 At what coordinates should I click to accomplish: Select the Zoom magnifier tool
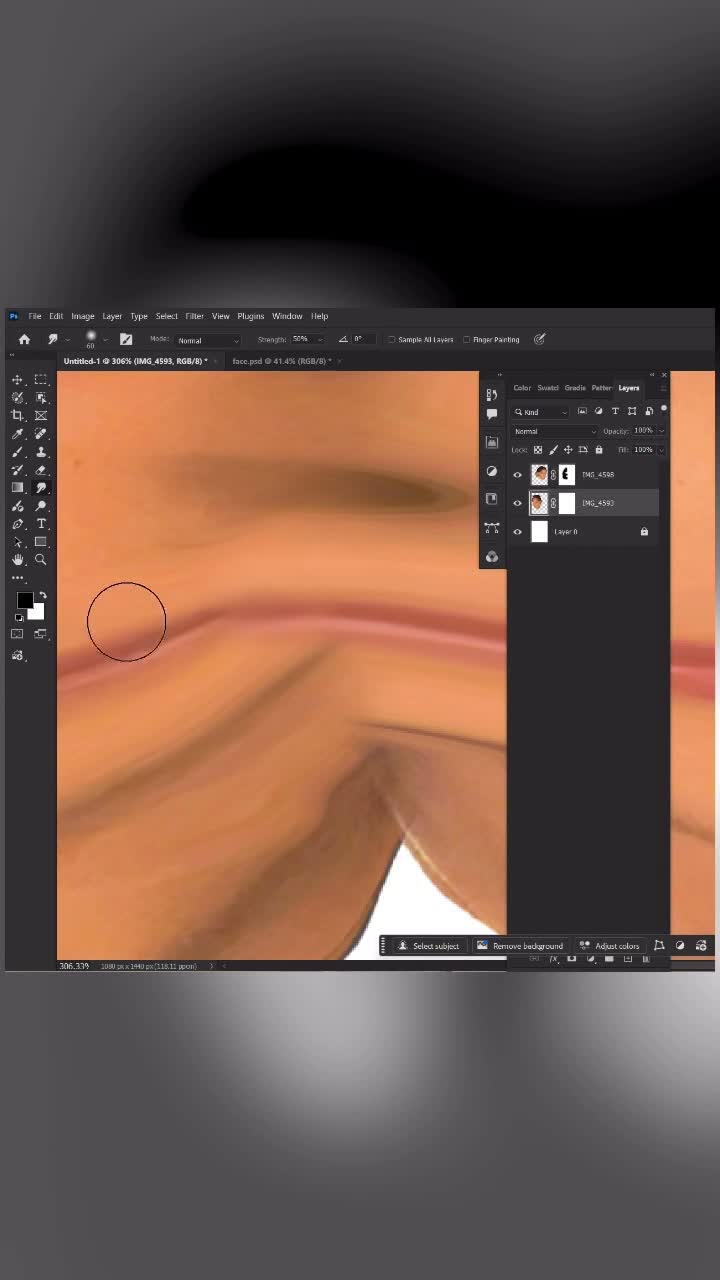41,560
